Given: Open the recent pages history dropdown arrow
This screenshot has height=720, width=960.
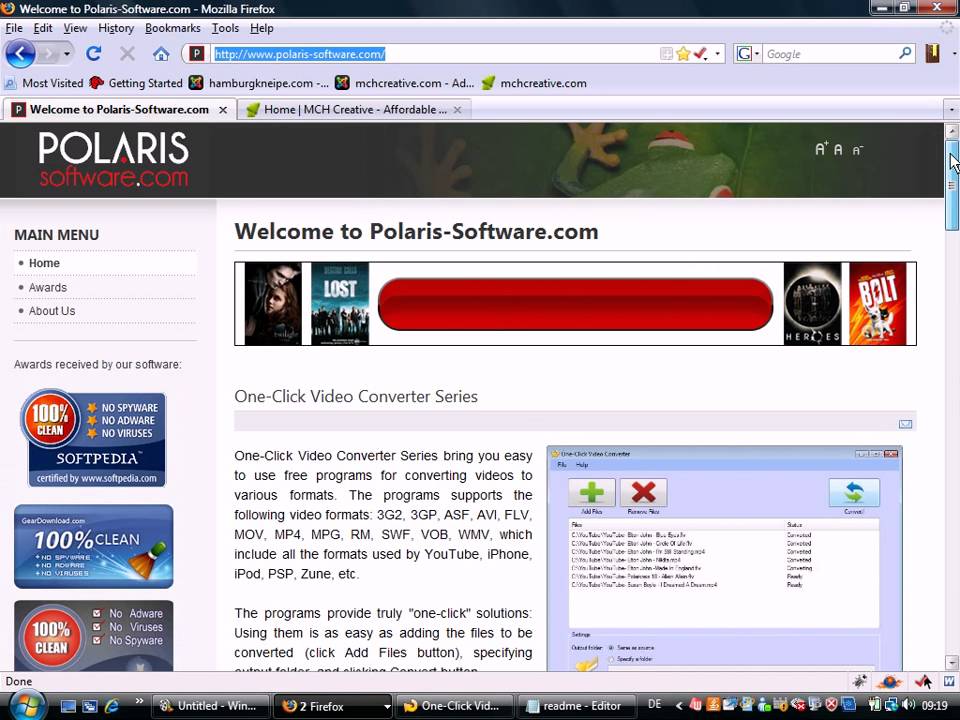Looking at the screenshot, I should pyautogui.click(x=67, y=54).
